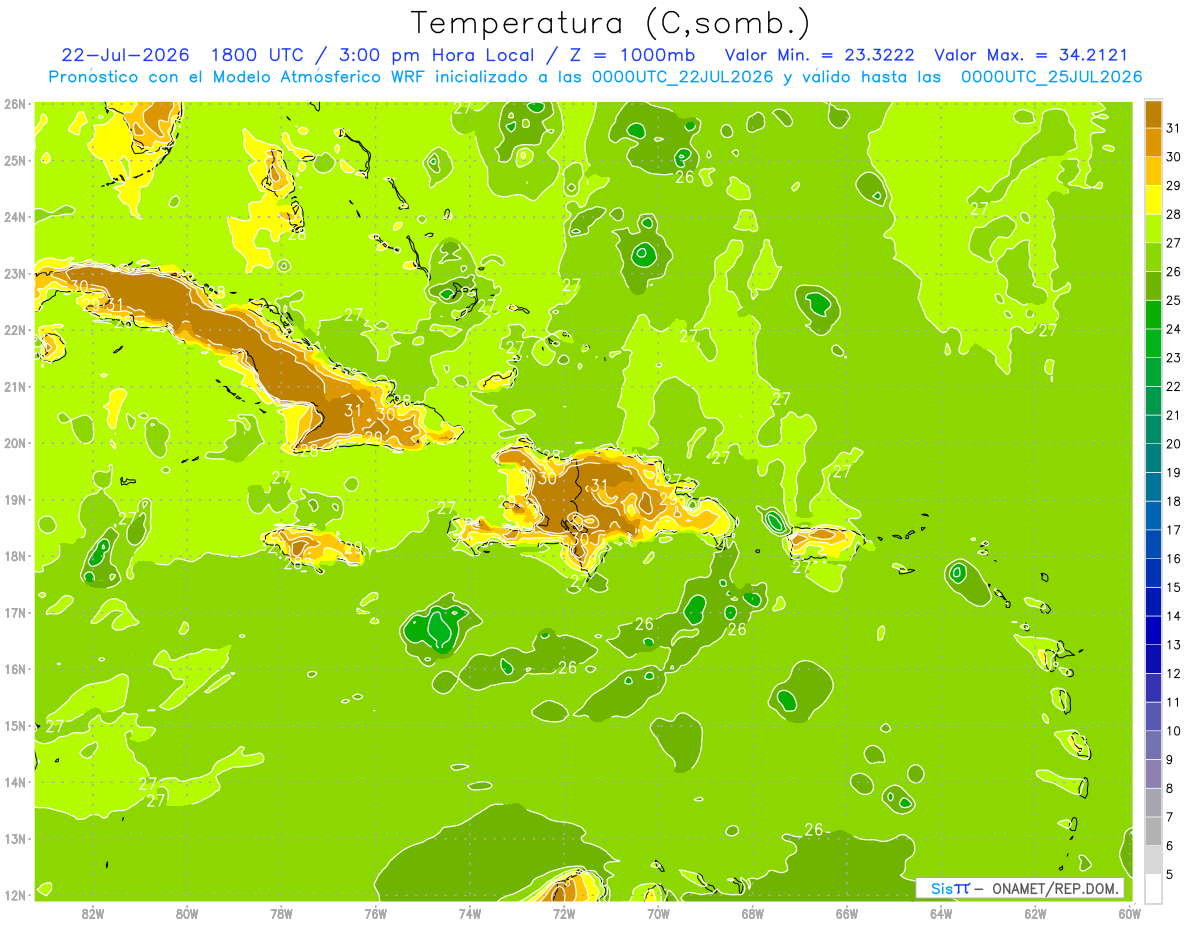This screenshot has height=927, width=1200.
Task: Click the 74W longitude axis label
Action: [x=470, y=914]
